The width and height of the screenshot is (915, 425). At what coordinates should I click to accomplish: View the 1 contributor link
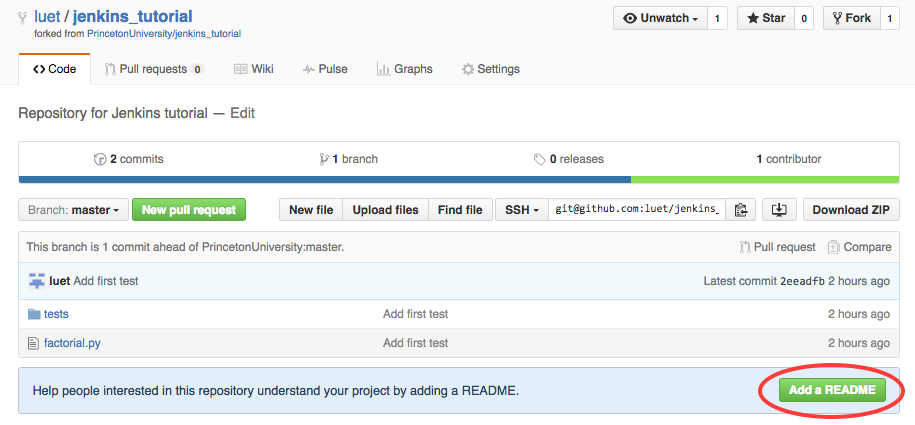(x=789, y=159)
